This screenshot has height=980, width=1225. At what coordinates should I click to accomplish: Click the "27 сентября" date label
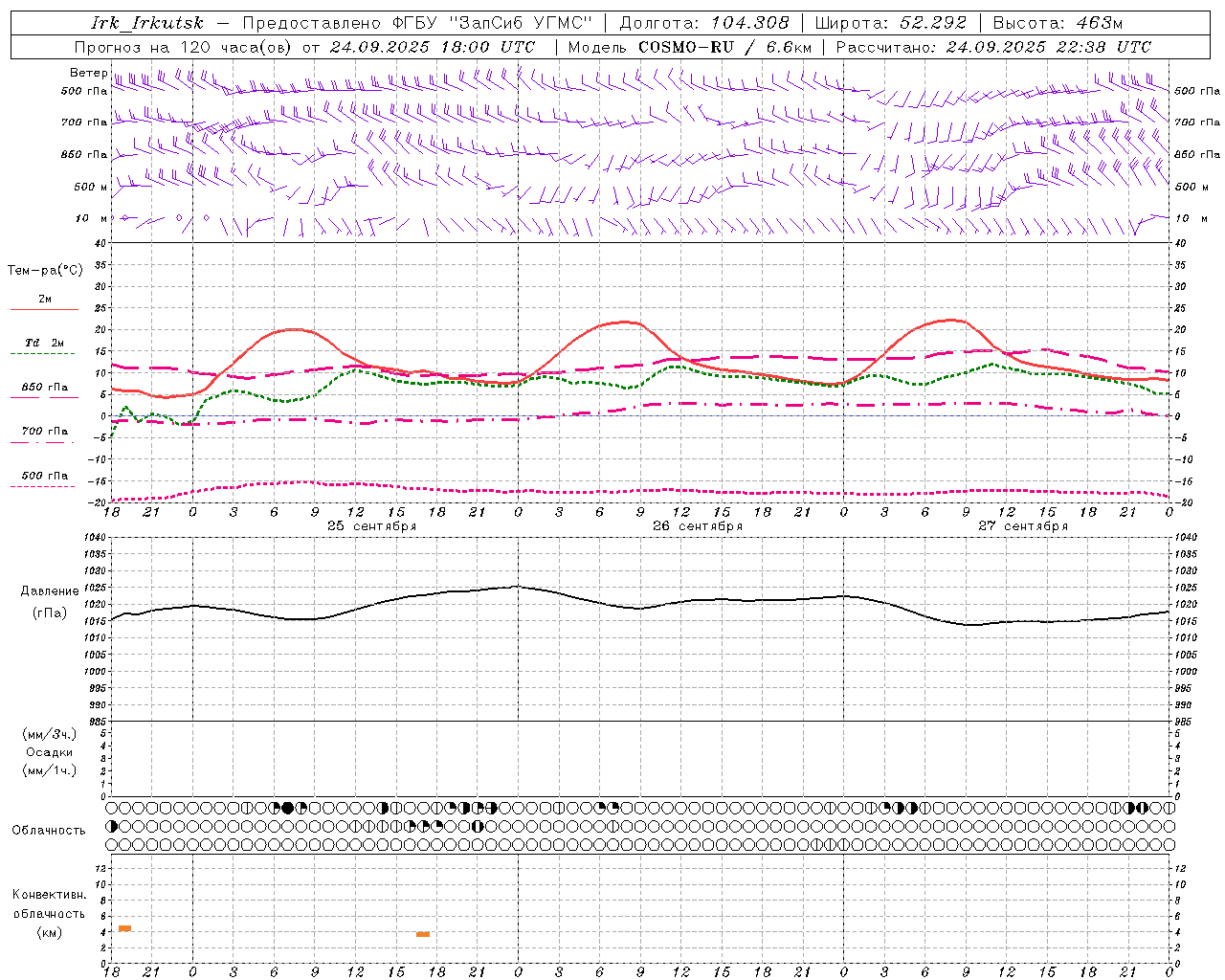tap(1023, 526)
